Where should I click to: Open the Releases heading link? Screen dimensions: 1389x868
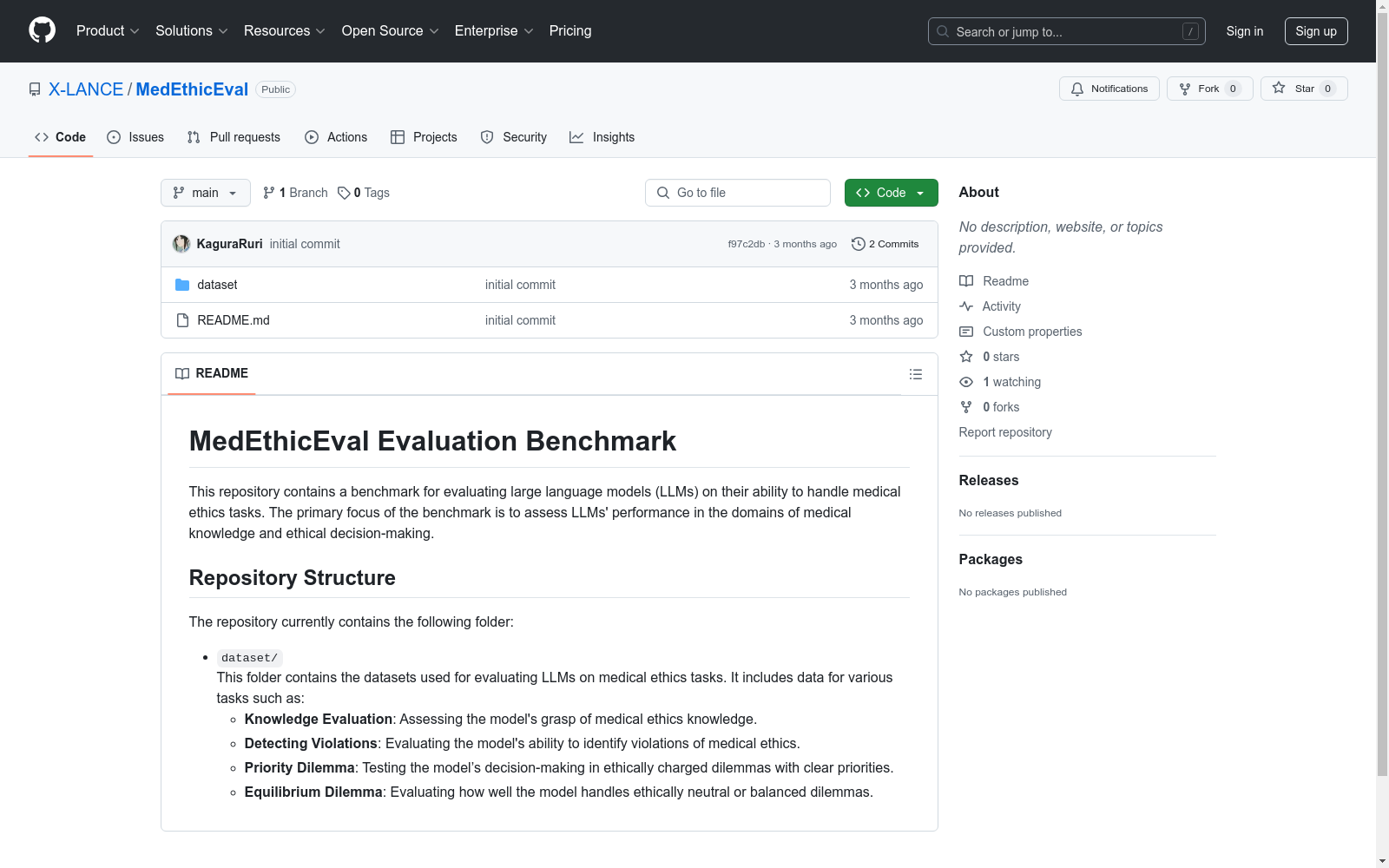pos(989,480)
